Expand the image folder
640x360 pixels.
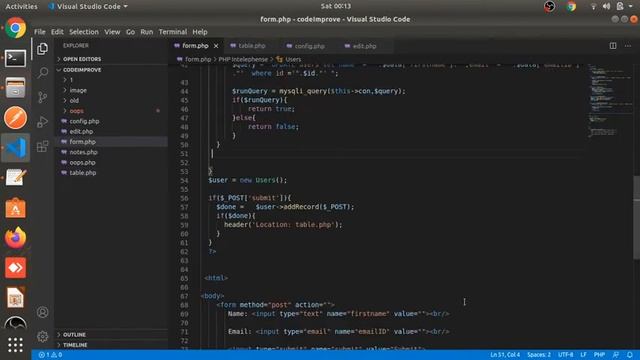pos(78,90)
